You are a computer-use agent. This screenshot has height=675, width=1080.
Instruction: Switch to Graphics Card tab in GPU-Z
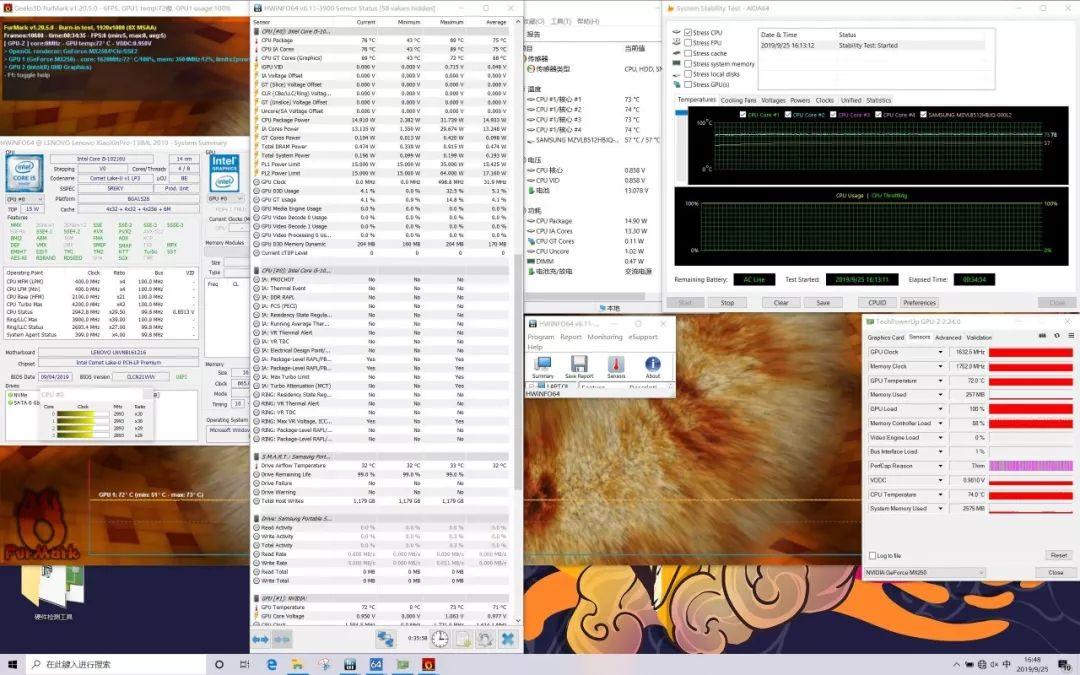click(x=885, y=338)
